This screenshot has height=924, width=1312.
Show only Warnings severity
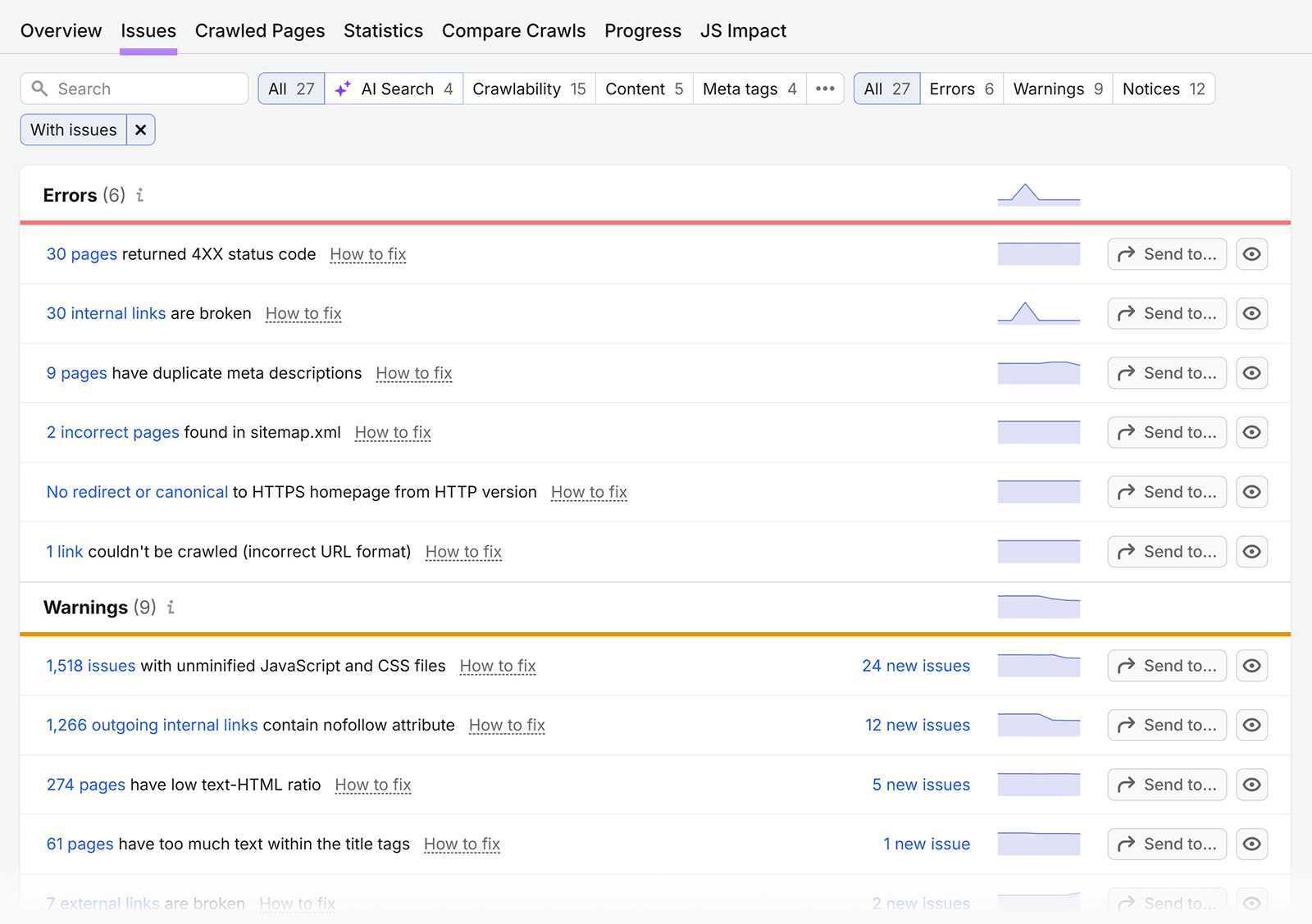click(1058, 89)
